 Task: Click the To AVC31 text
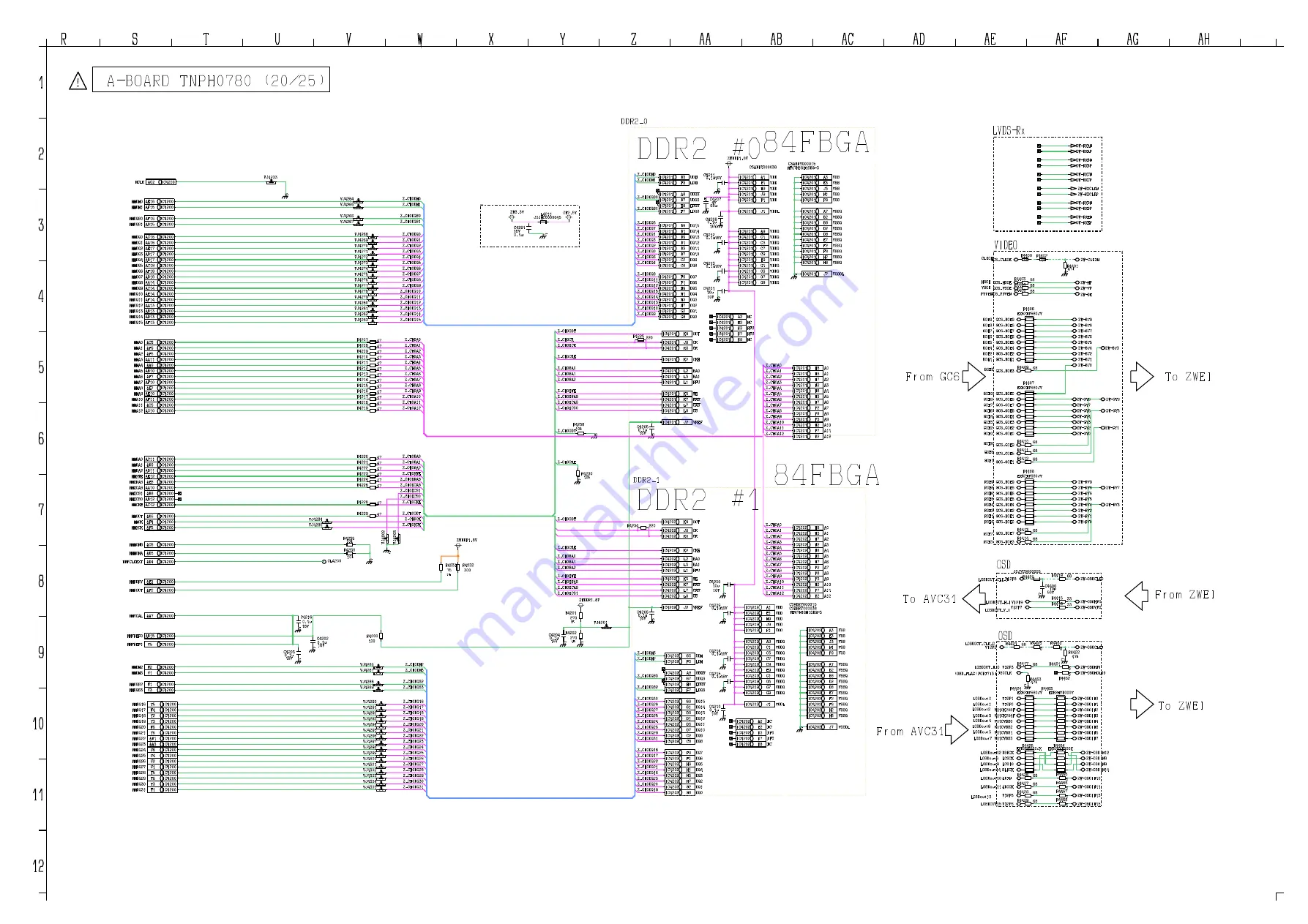tap(930, 598)
